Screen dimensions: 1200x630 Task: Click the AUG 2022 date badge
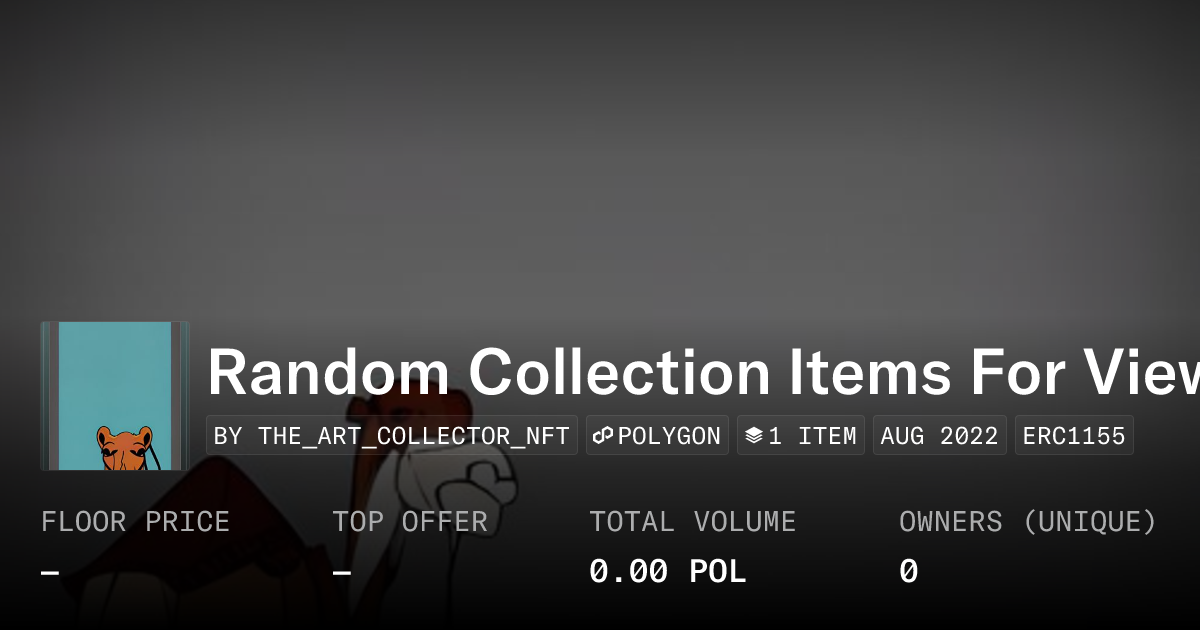coord(940,436)
